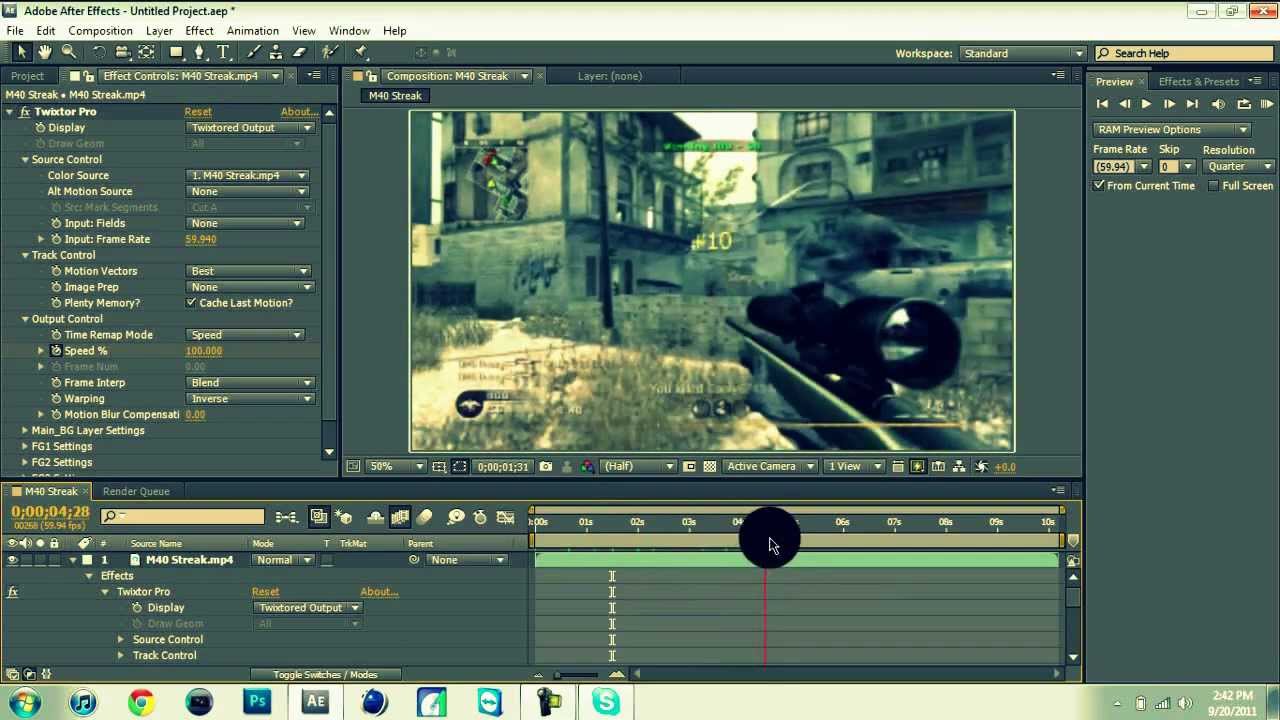The image size is (1280, 720).
Task: Toggle From Current Time checkbox
Action: pyautogui.click(x=1099, y=186)
